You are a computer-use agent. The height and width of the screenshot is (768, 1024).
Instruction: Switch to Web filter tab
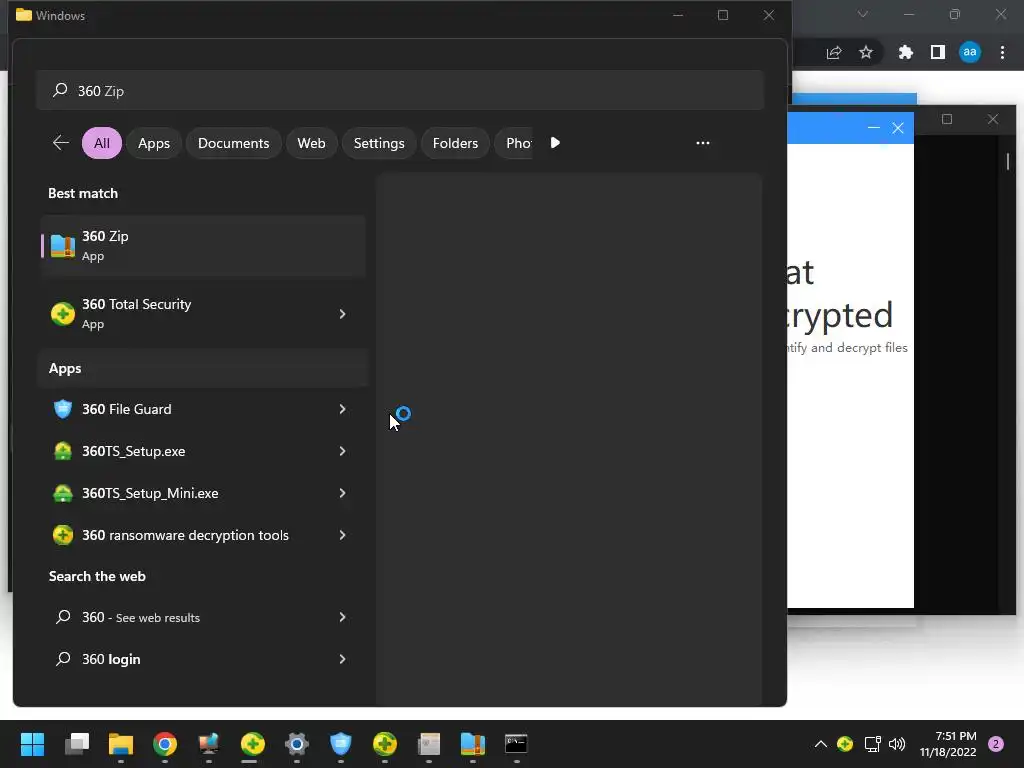point(312,143)
